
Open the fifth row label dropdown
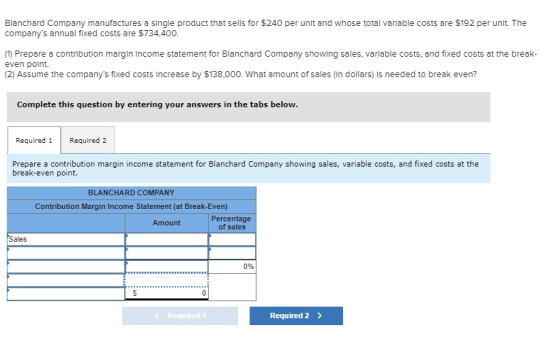coord(66,294)
